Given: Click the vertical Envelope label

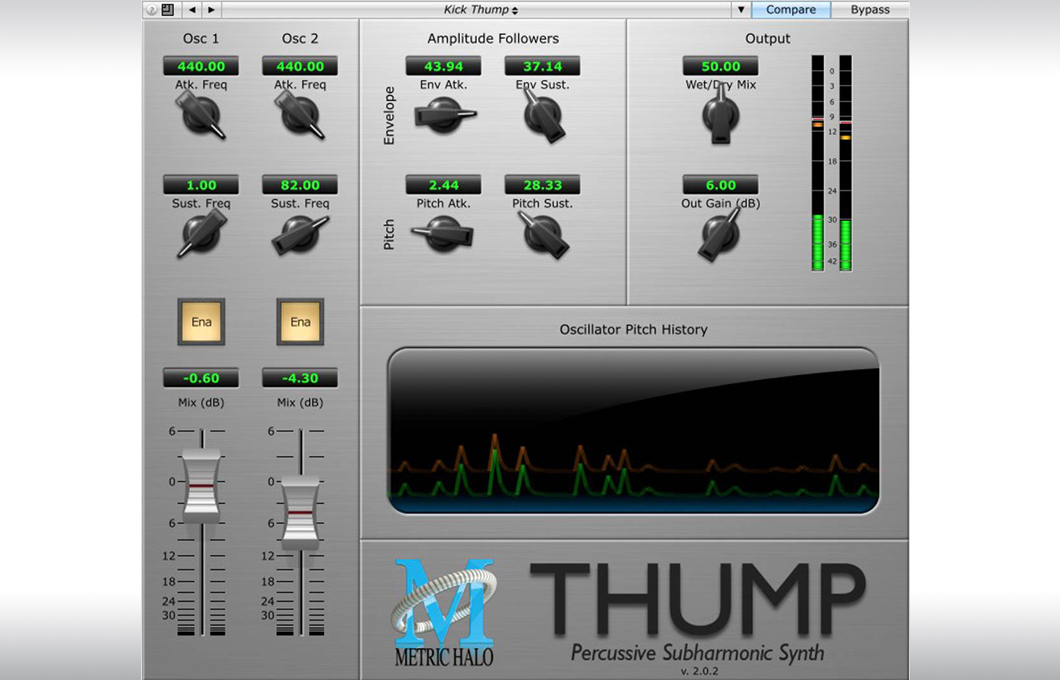Looking at the screenshot, I should pos(389,116).
